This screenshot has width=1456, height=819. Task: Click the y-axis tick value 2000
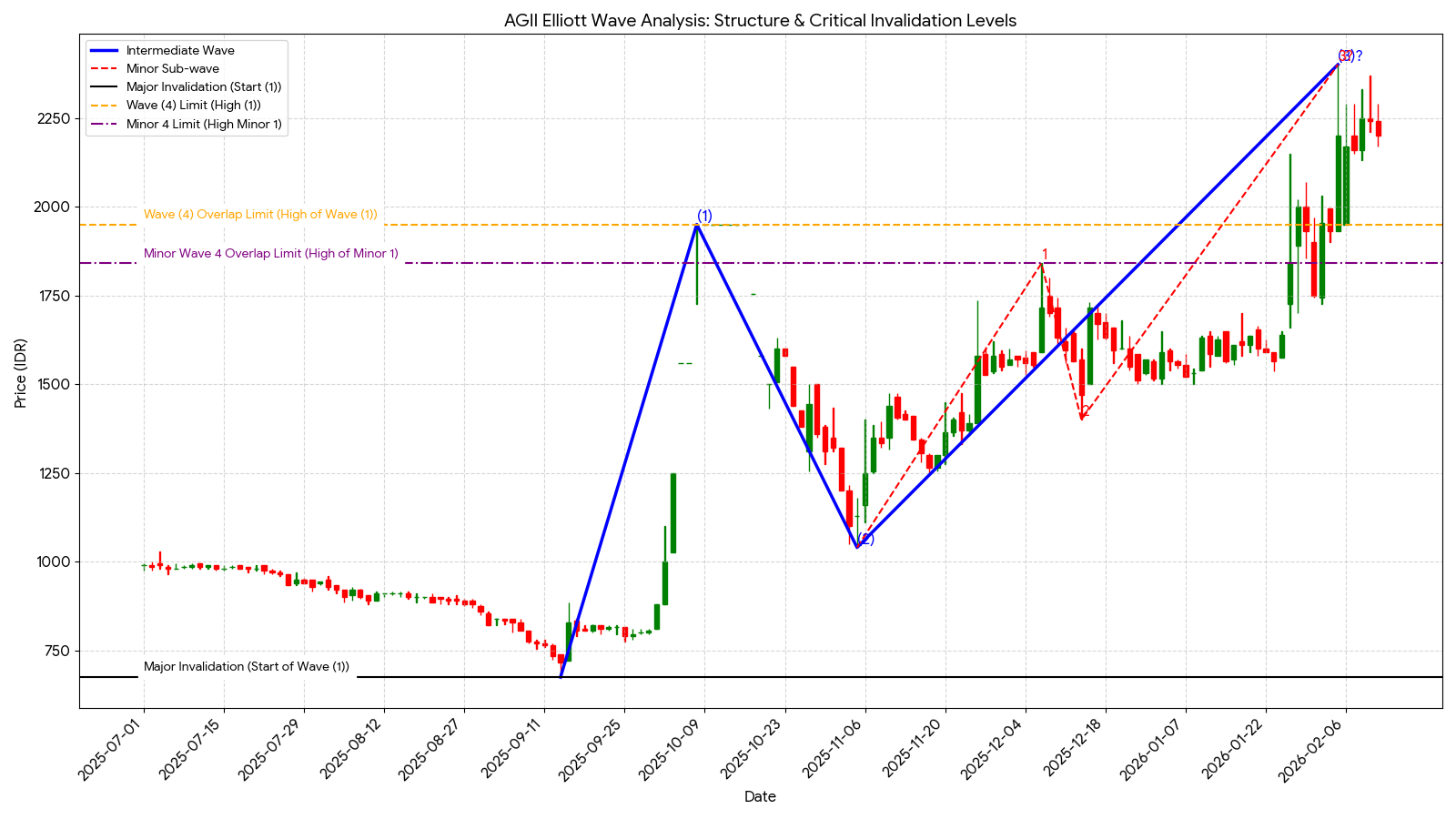tap(53, 207)
